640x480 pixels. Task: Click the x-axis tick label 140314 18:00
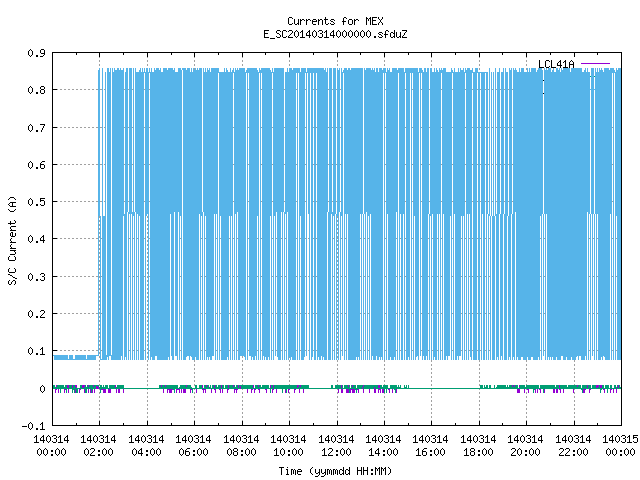[x=478, y=446]
